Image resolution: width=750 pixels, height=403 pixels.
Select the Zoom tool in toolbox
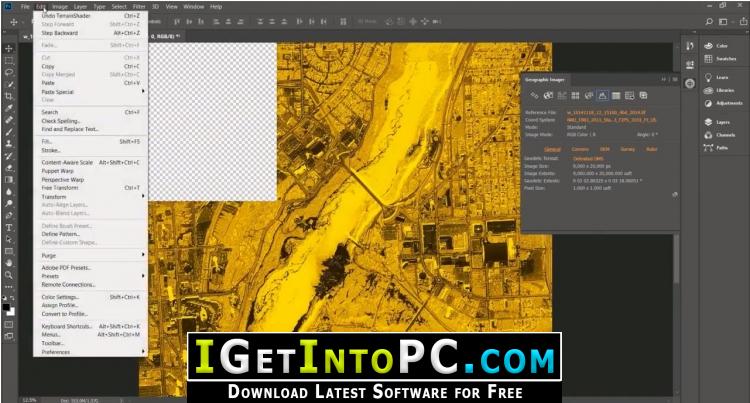click(x=9, y=275)
